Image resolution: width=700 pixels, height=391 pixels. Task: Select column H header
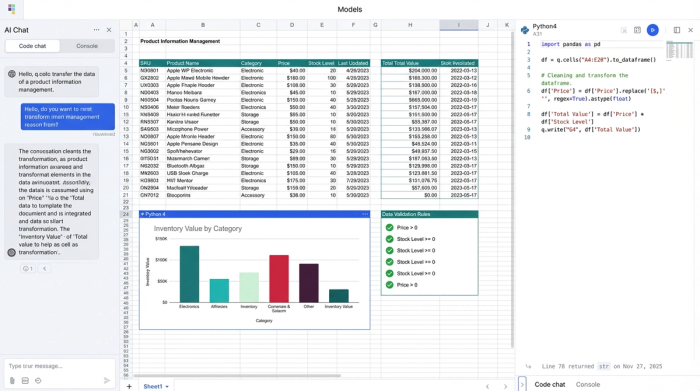410,25
